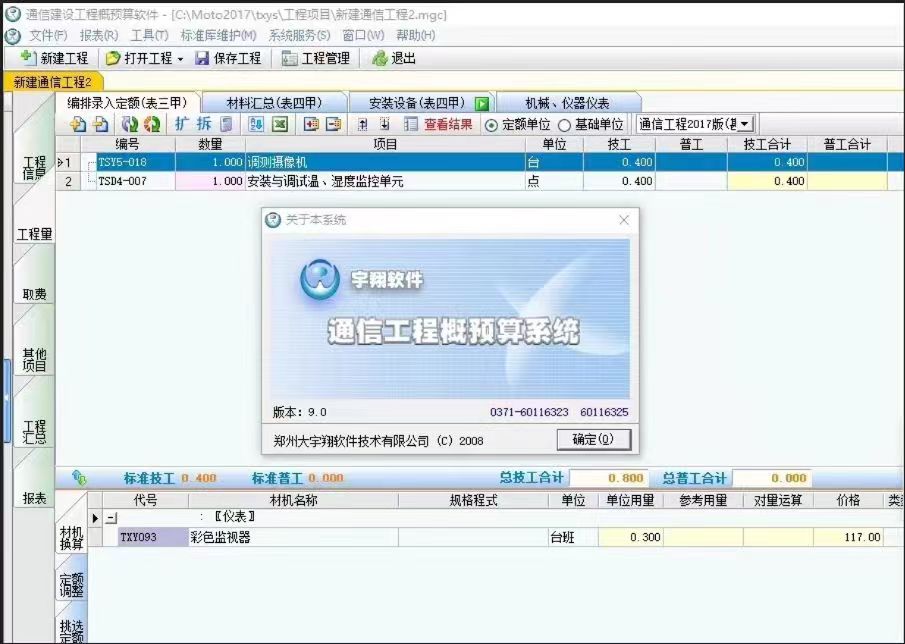
Task: Click the 退出 exit icon
Action: click(x=379, y=58)
